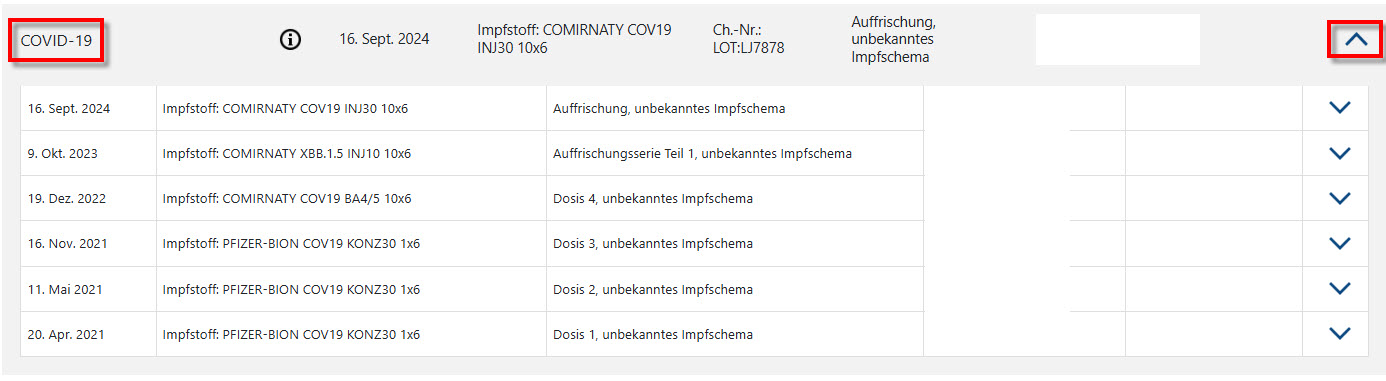Select the COVID-19 heading label

[x=56, y=40]
